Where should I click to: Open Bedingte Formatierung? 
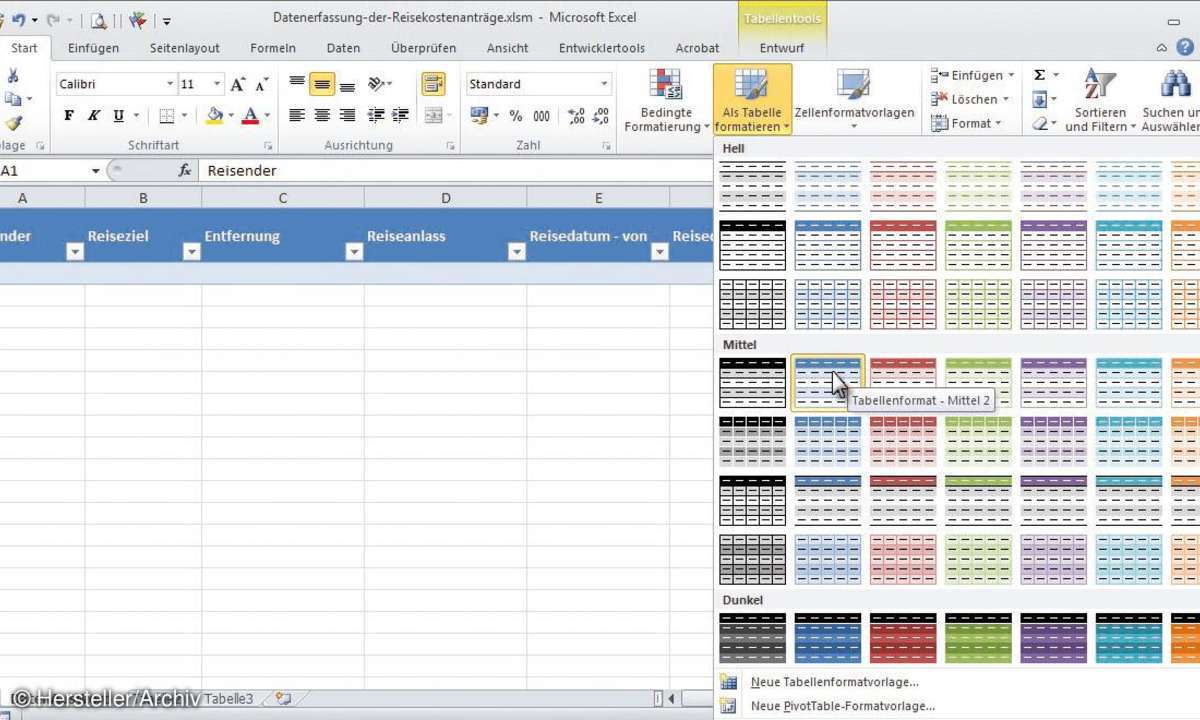coord(666,101)
